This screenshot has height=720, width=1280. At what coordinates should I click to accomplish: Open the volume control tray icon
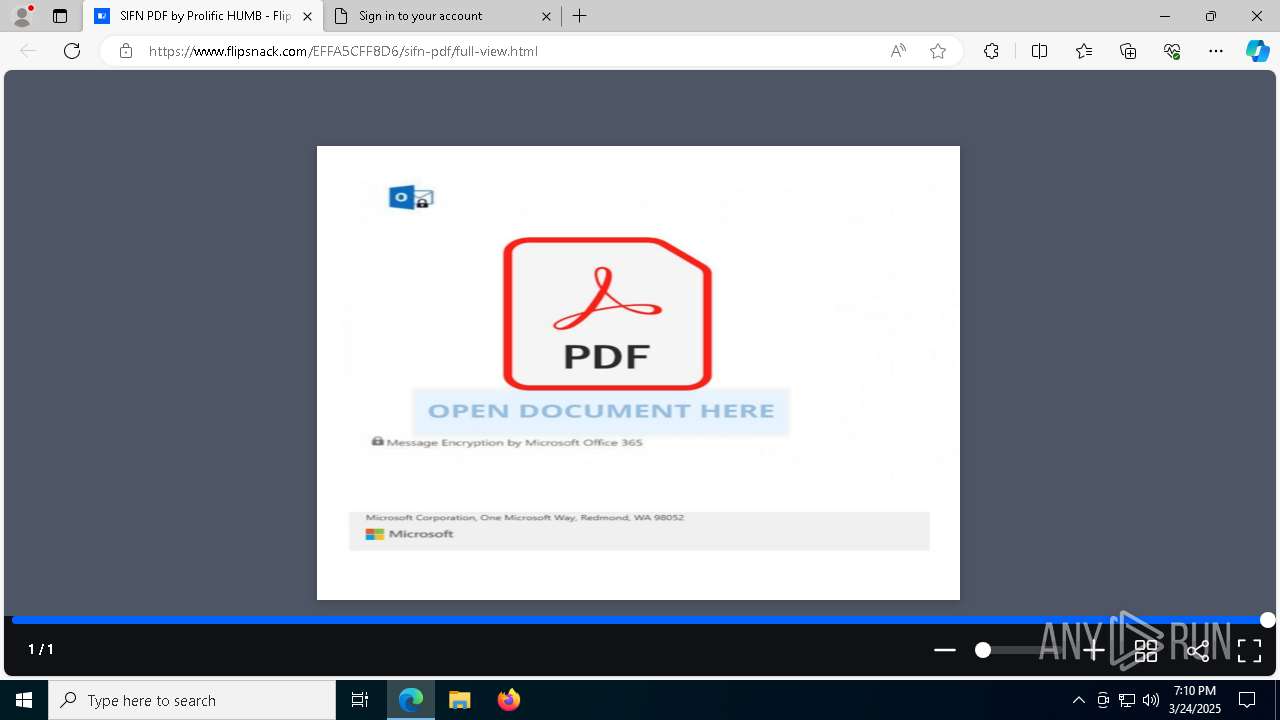(x=1151, y=700)
